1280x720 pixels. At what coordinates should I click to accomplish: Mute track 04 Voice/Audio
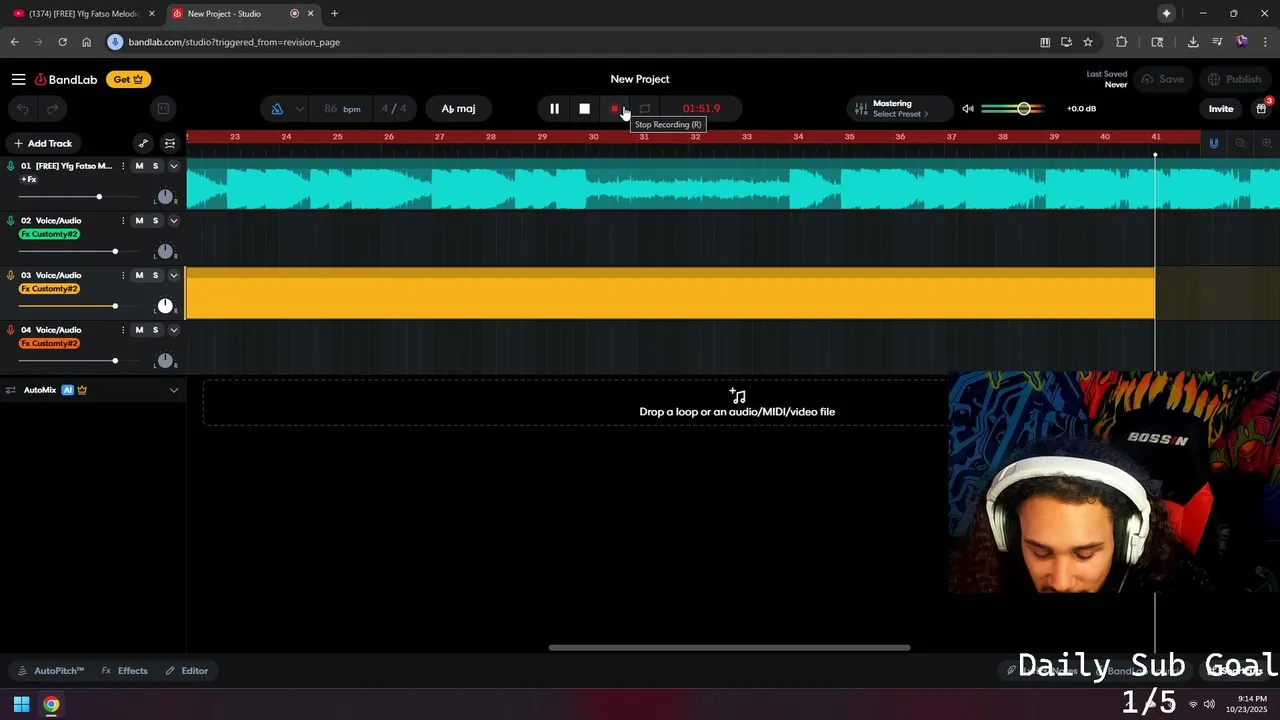pos(139,330)
